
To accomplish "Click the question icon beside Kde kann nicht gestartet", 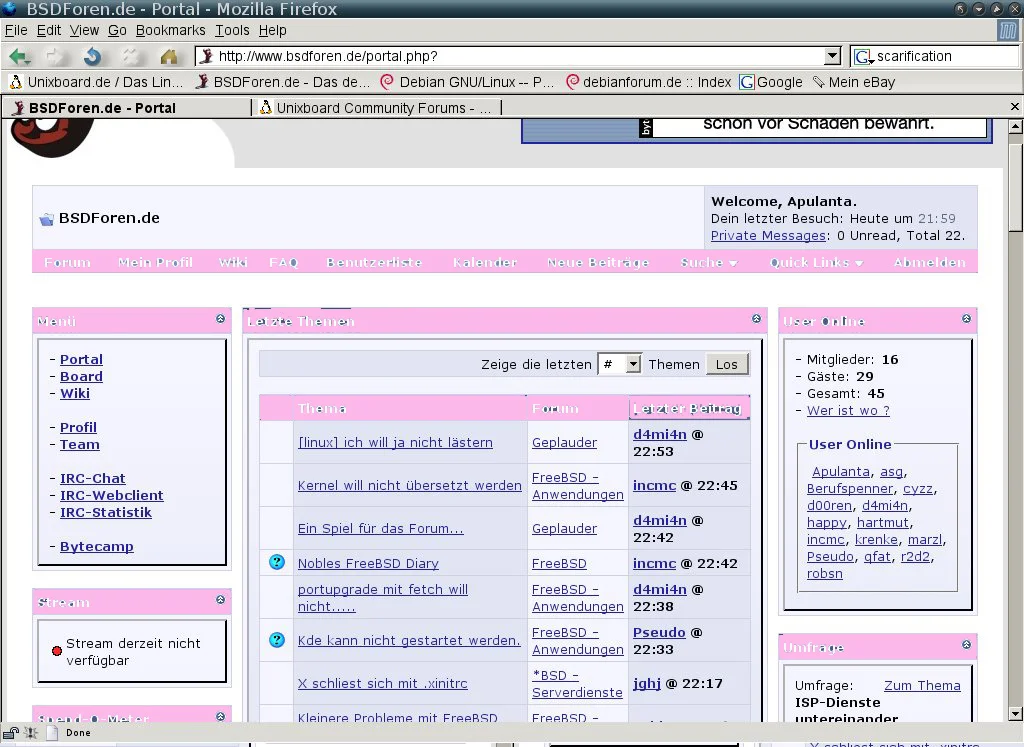I will point(277,640).
